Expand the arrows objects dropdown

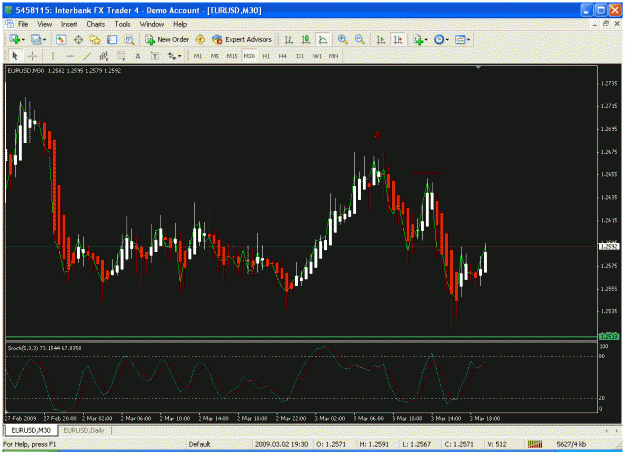180,56
